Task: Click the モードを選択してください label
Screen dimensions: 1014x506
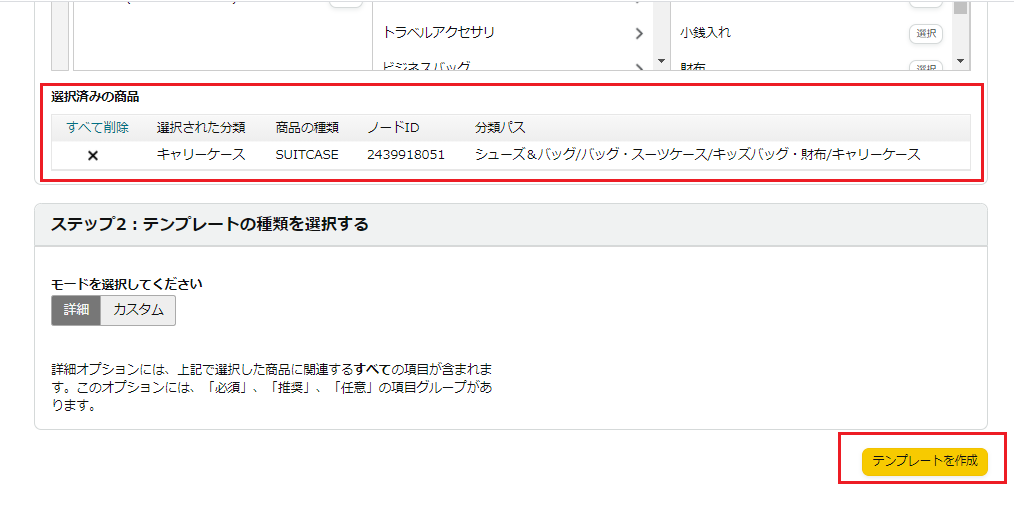Action: pyautogui.click(x=127, y=283)
